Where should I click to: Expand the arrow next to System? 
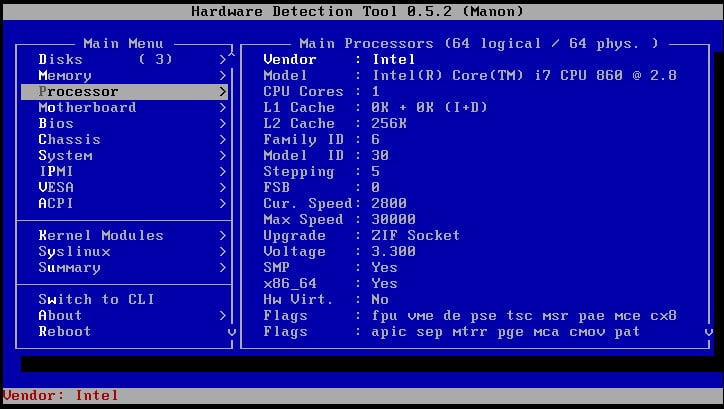click(x=223, y=156)
